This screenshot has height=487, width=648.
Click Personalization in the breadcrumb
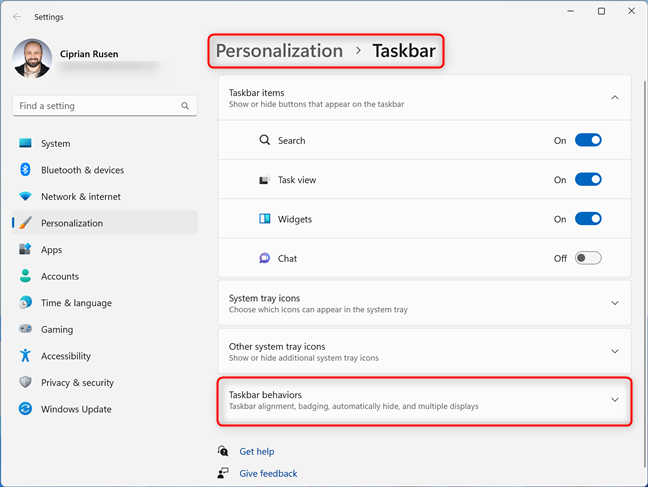(x=279, y=51)
